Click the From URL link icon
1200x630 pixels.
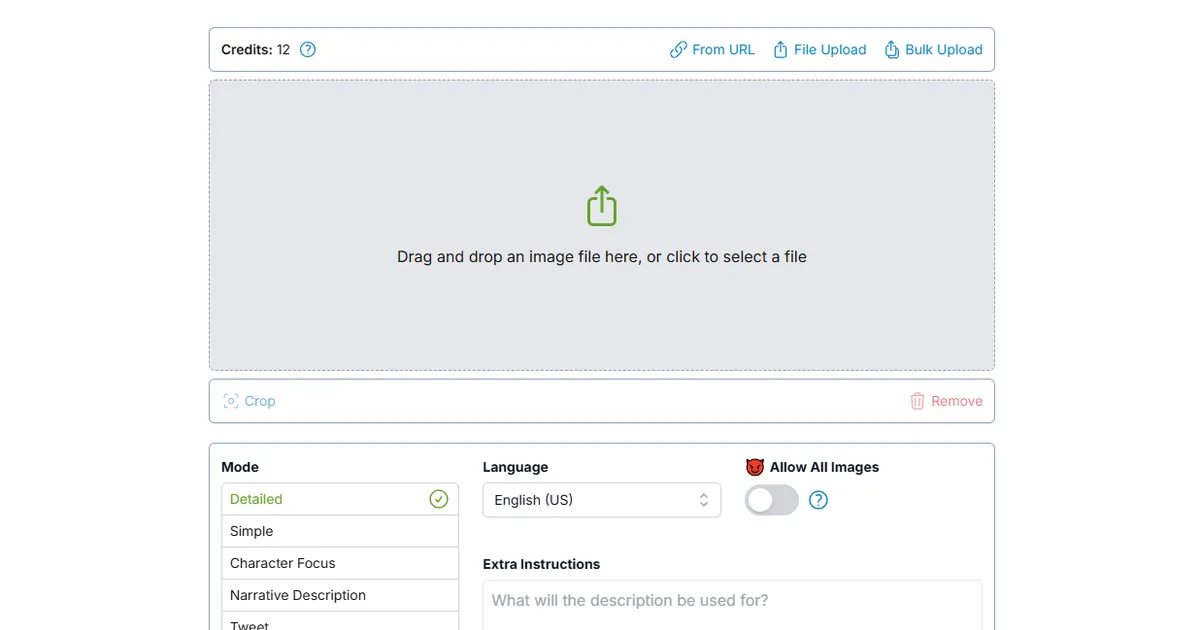678,49
